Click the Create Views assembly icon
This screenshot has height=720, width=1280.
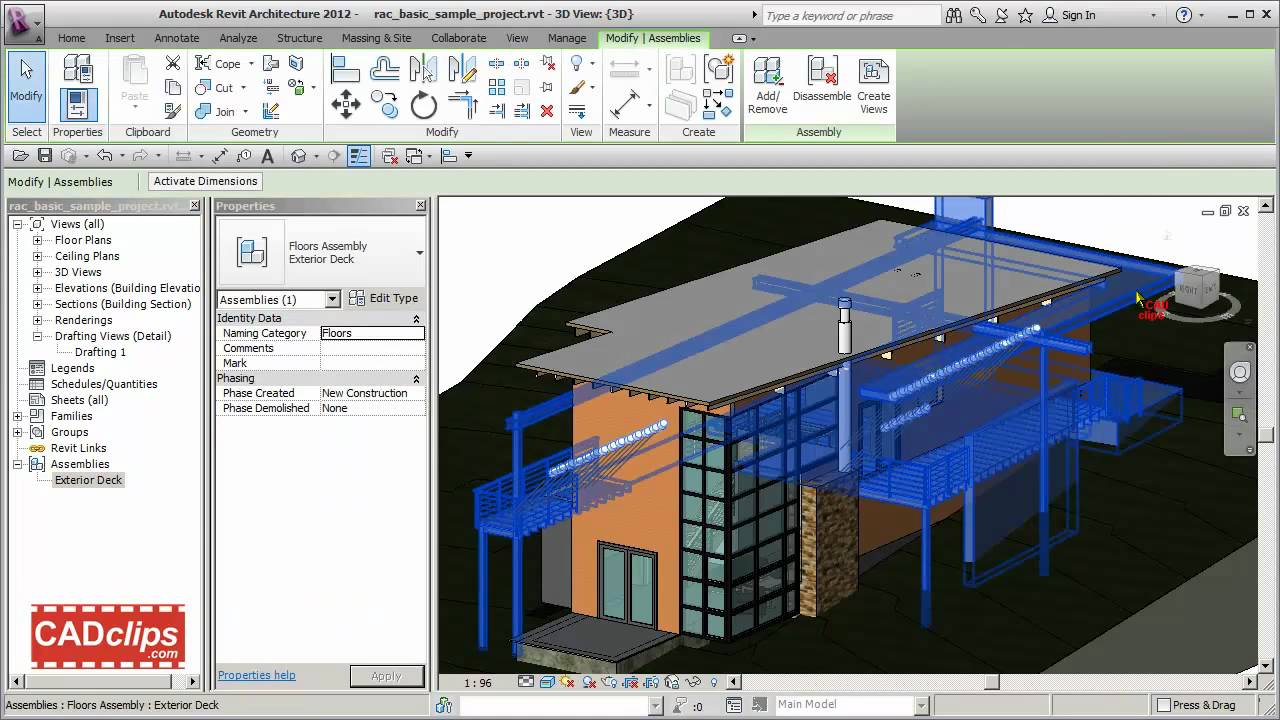(x=873, y=80)
